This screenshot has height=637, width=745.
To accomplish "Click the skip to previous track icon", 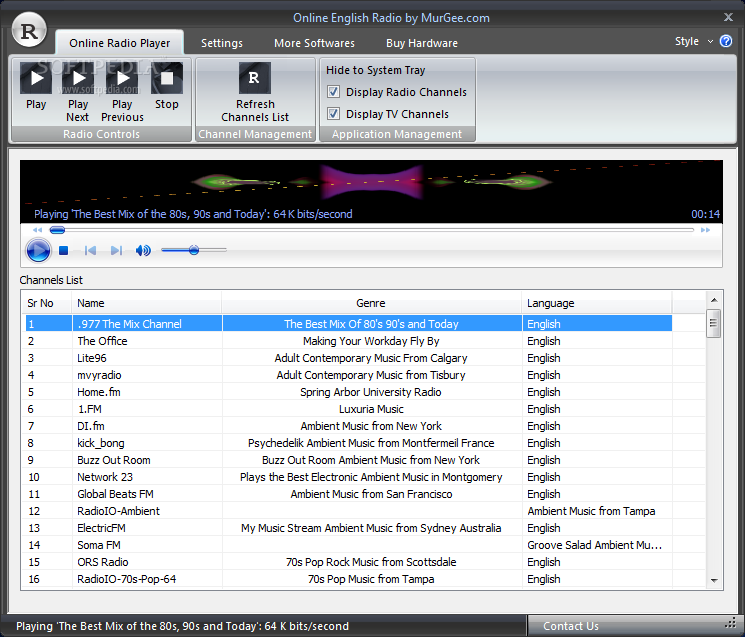I will (x=90, y=250).
